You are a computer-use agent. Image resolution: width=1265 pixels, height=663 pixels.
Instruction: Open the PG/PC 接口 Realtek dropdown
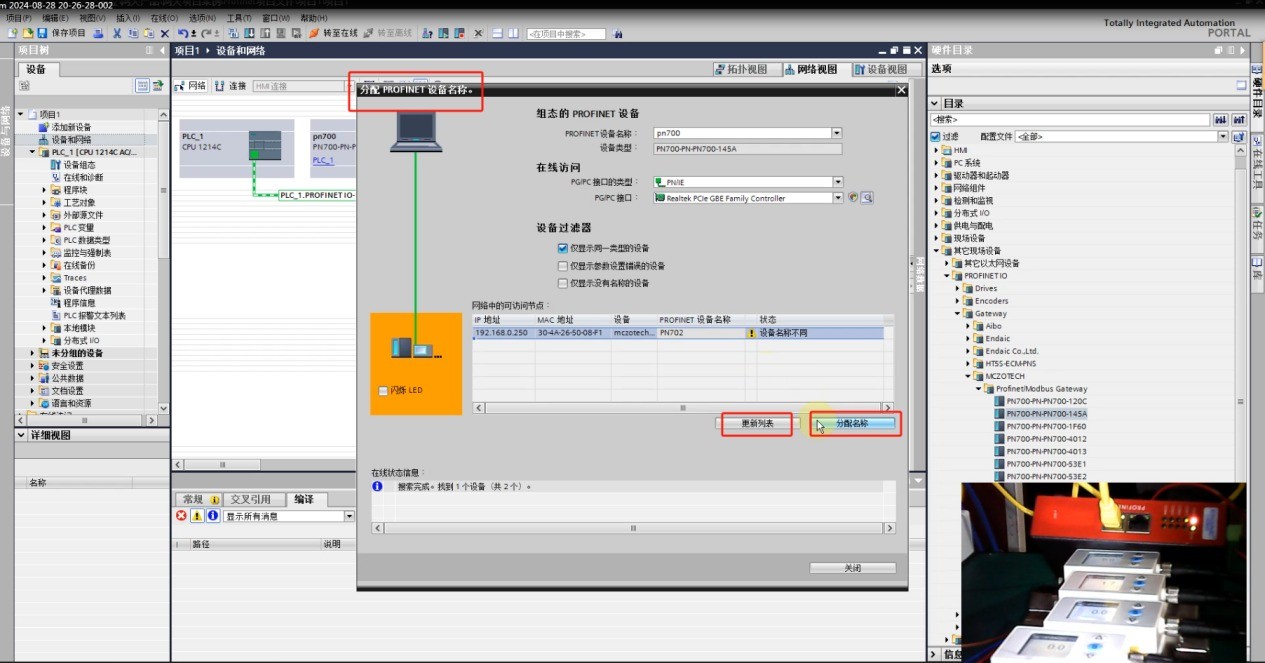click(837, 198)
